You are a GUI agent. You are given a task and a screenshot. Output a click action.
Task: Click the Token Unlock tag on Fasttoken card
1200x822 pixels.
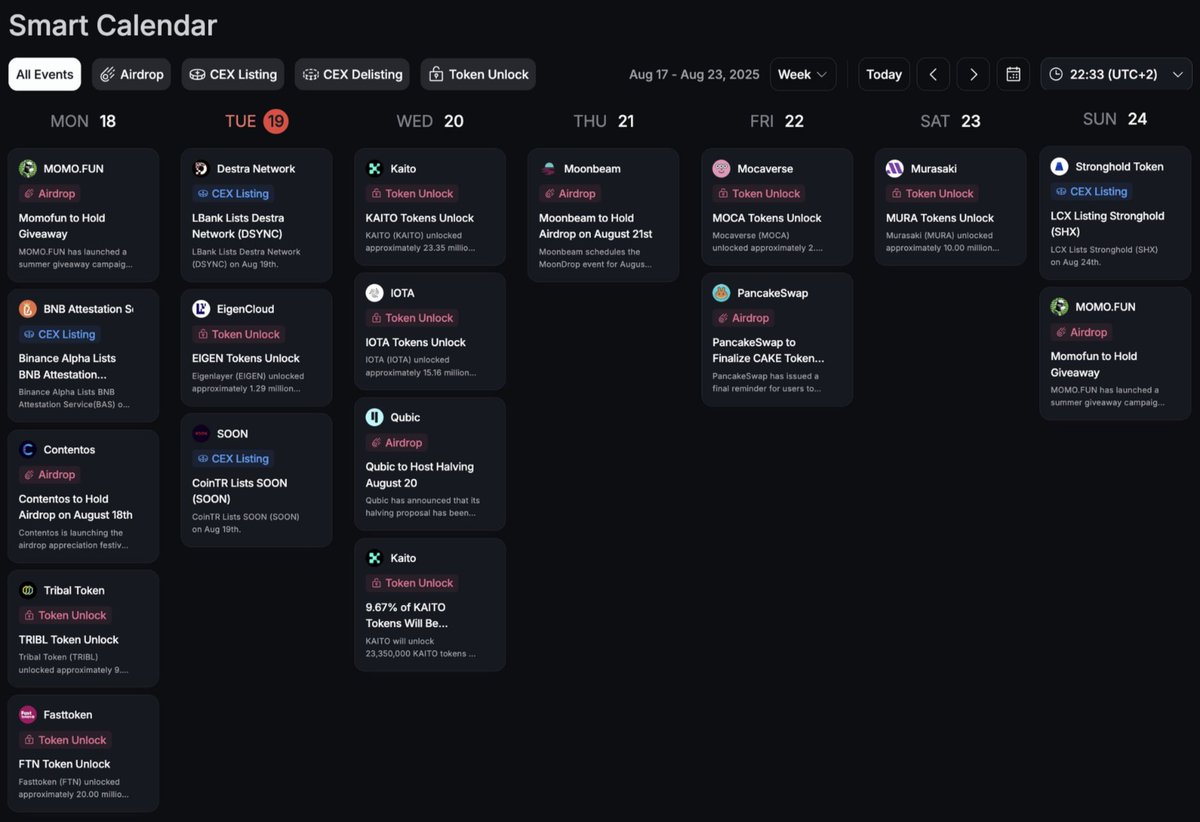click(x=65, y=740)
